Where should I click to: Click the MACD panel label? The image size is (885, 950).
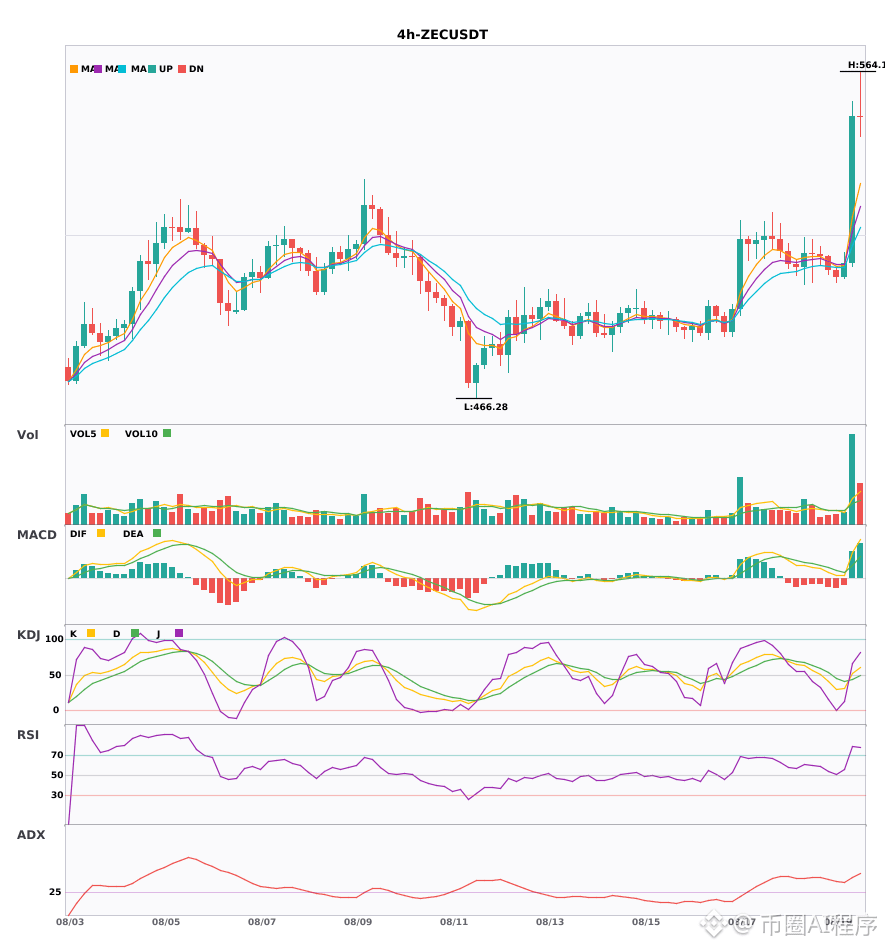37,535
